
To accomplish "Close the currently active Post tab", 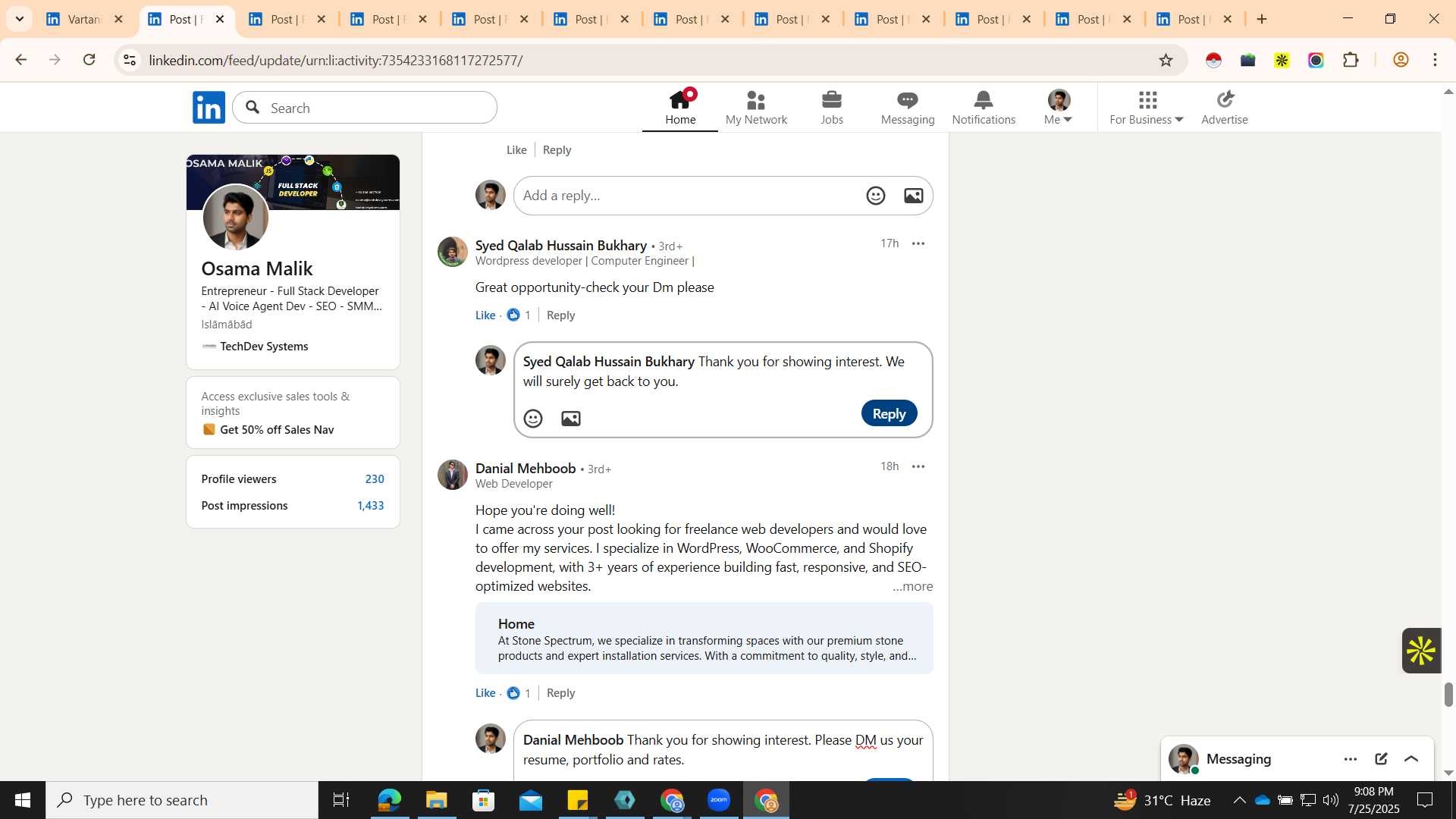I will point(220,19).
